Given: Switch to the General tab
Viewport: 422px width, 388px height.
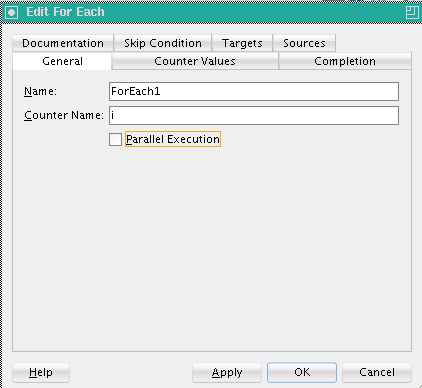Looking at the screenshot, I should point(62,61).
